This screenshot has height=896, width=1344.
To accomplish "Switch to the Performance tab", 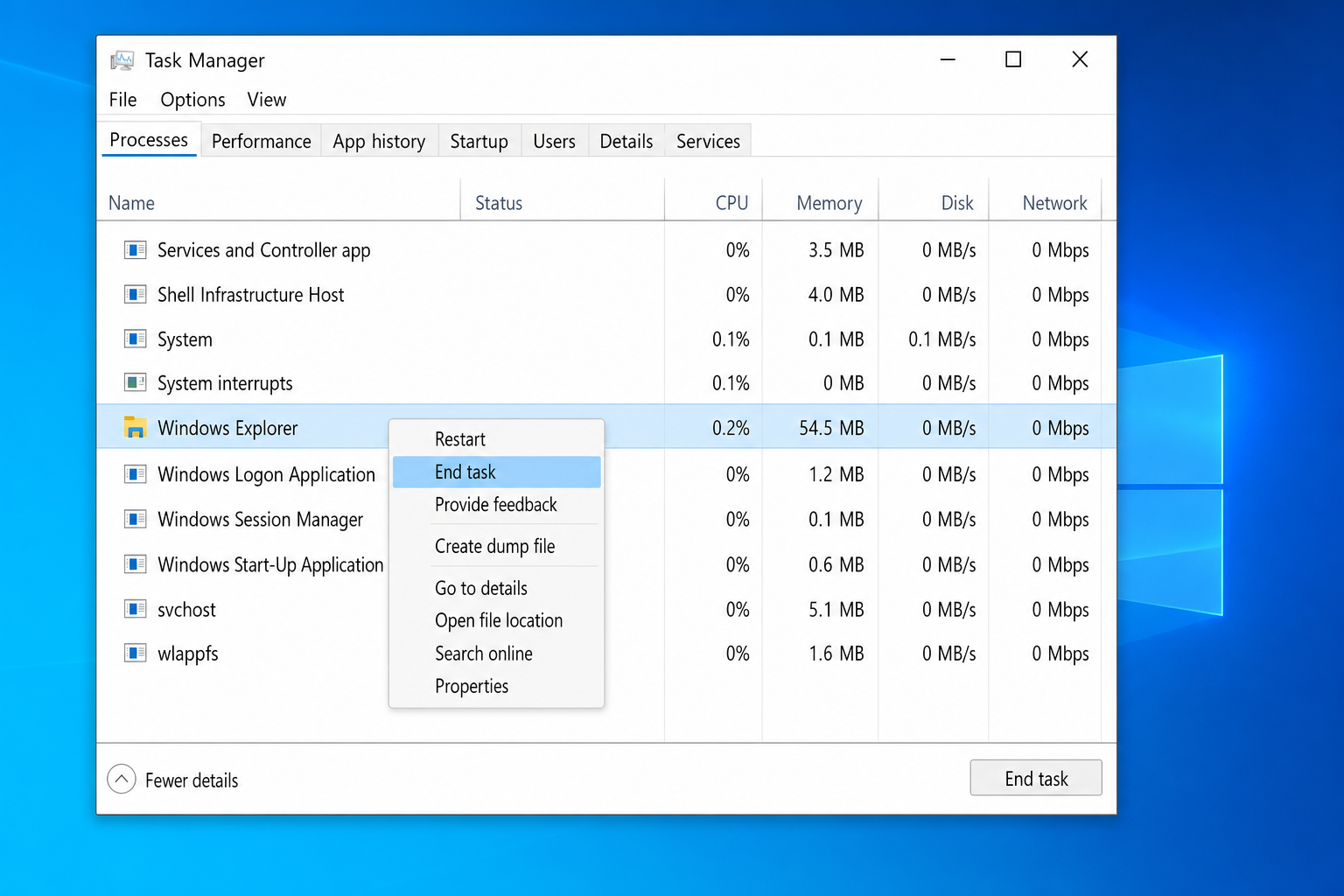I will tap(261, 141).
